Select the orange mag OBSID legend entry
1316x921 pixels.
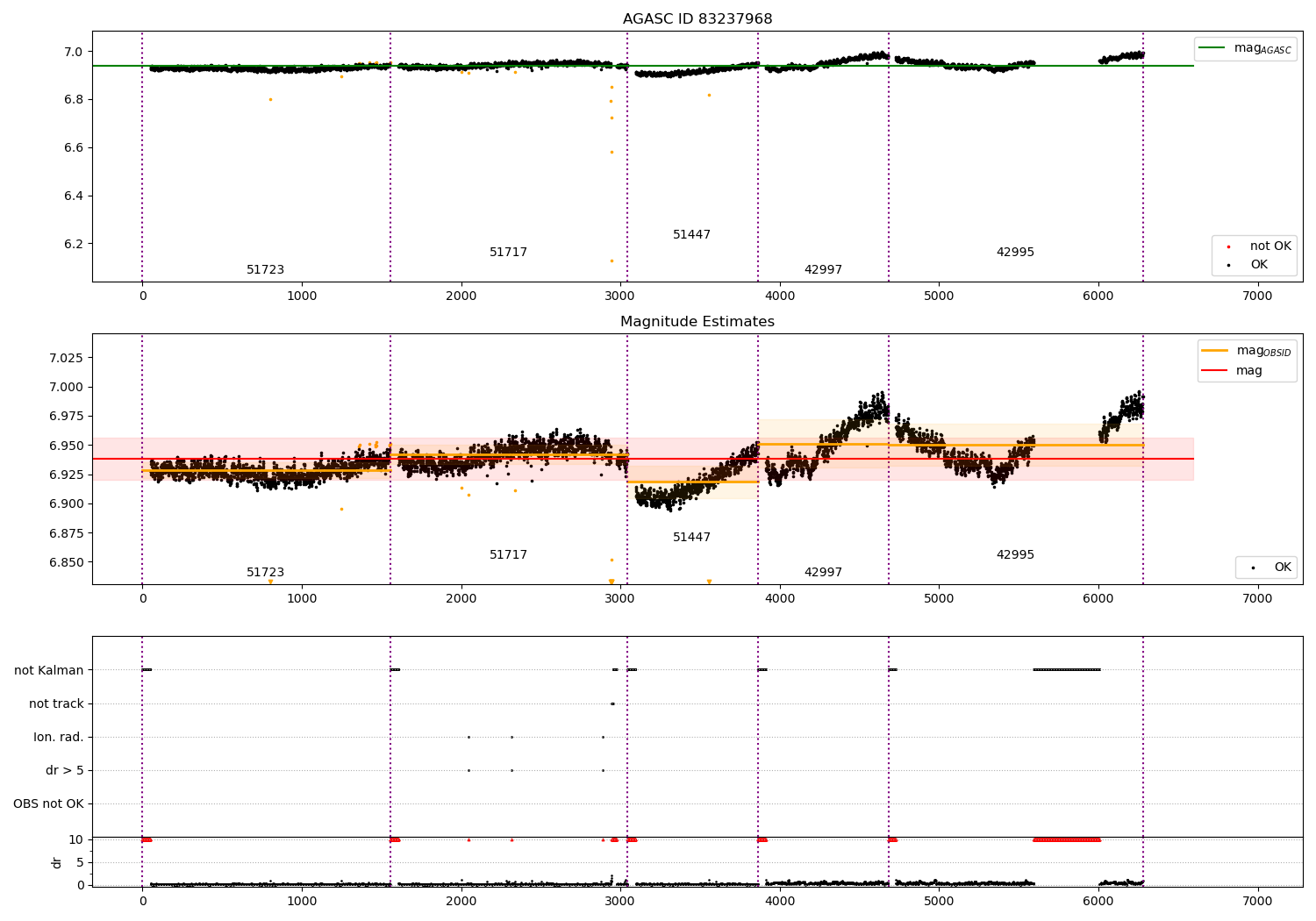(x=1247, y=351)
